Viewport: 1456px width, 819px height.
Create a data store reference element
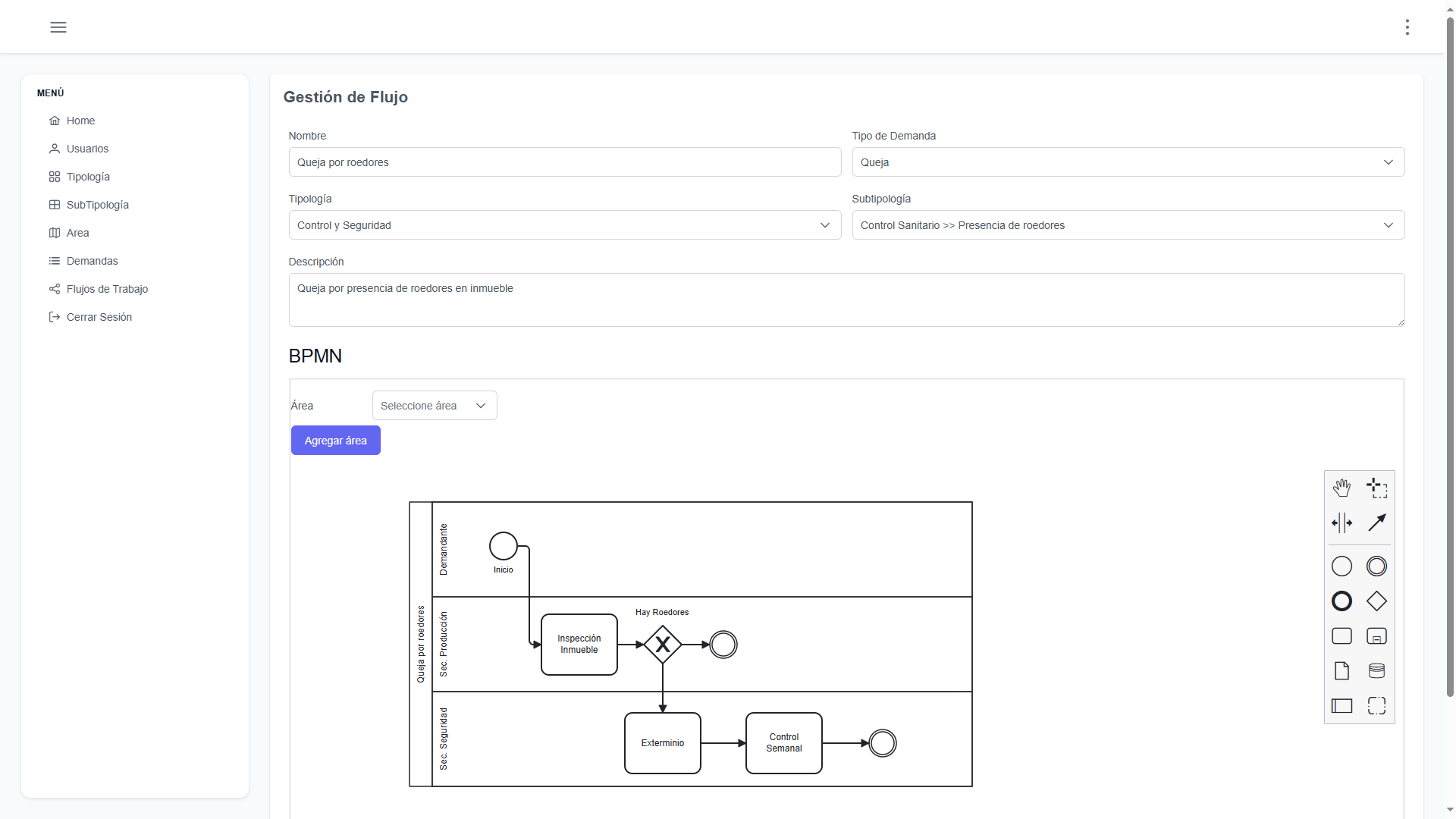tap(1376, 671)
